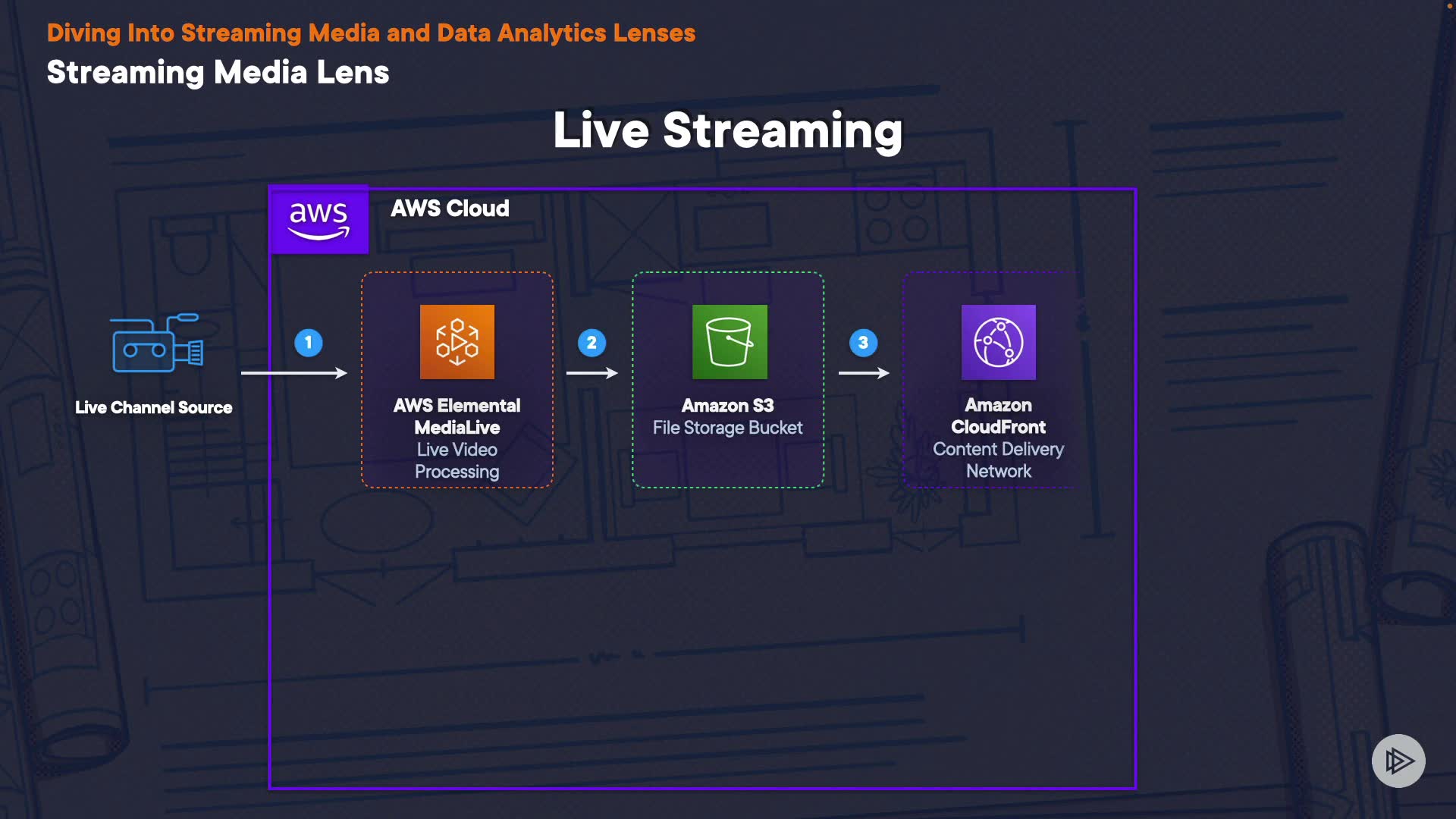Click step number 3 badge
The height and width of the screenshot is (819, 1456).
pyautogui.click(x=863, y=343)
